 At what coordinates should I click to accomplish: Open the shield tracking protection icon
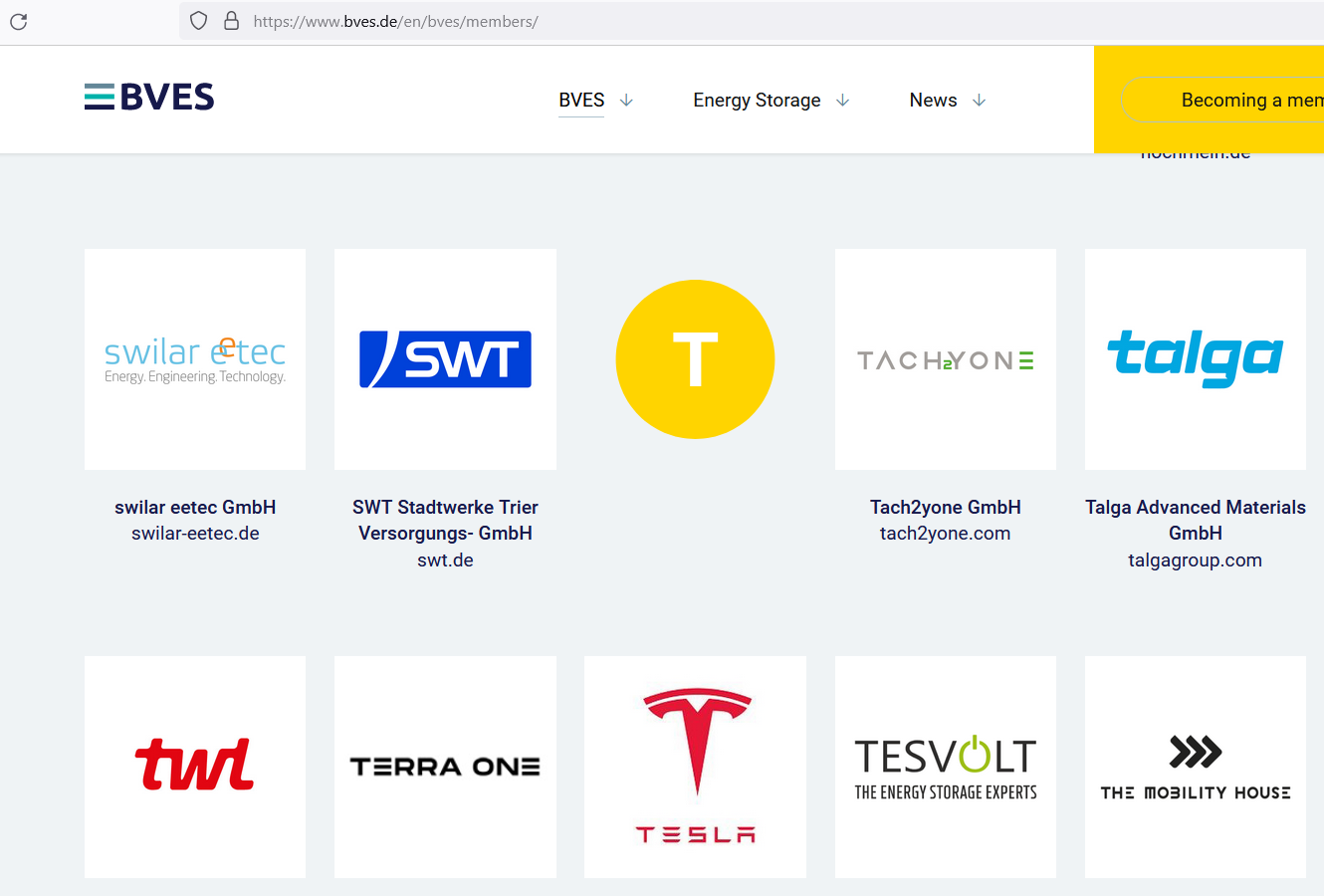[198, 21]
